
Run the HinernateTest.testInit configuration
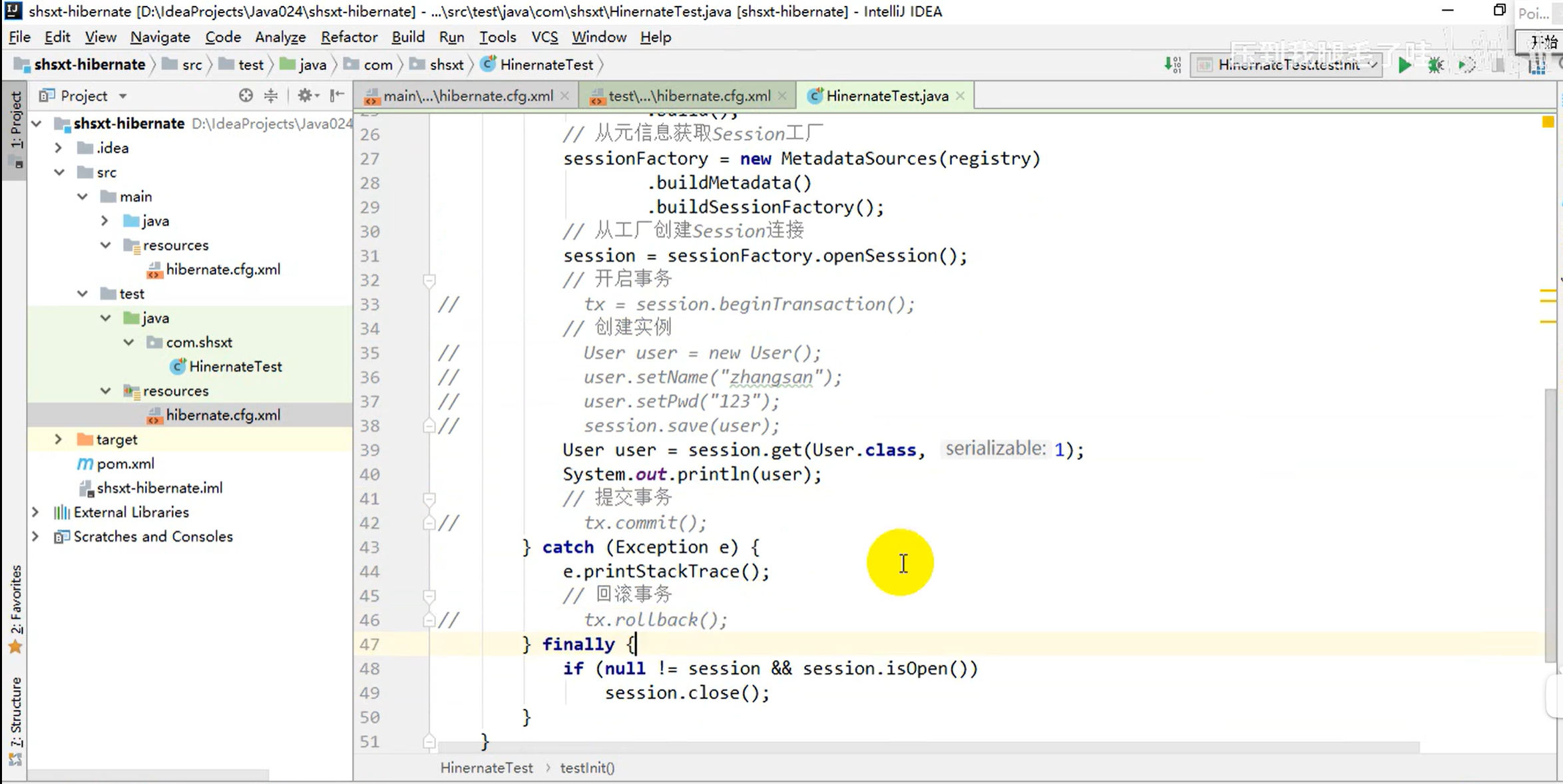[x=1404, y=65]
